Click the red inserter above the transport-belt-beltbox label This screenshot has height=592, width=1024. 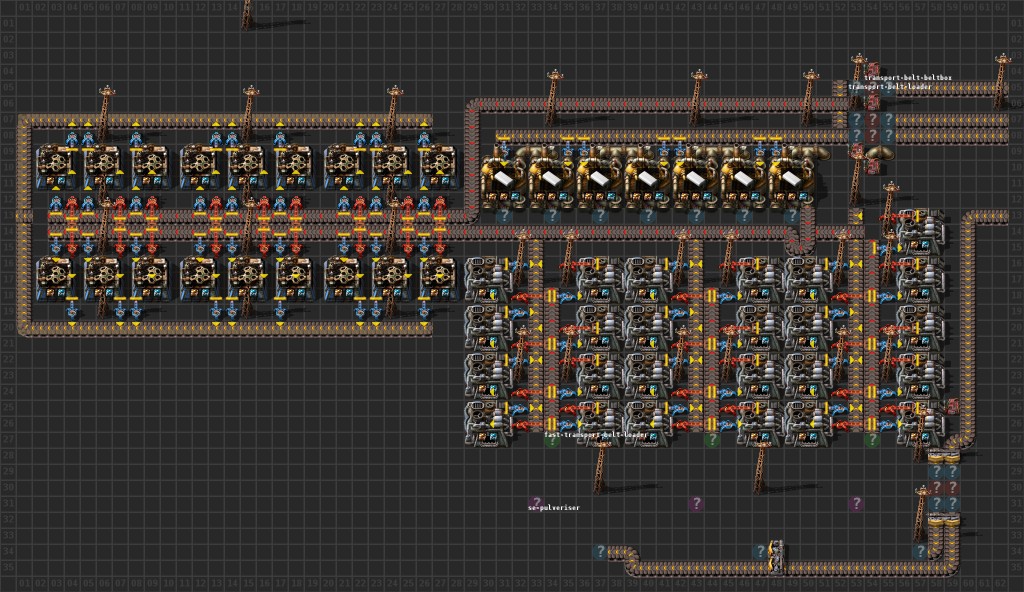tap(872, 68)
